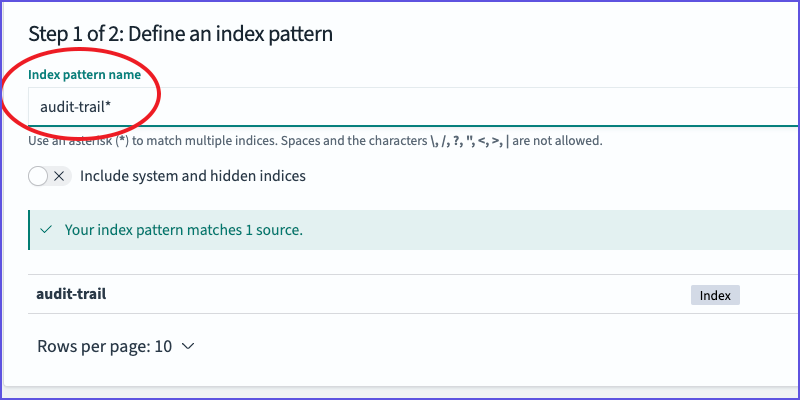Click empty area right of audit-trail row name
This screenshot has width=800, height=400.
click(x=398, y=294)
